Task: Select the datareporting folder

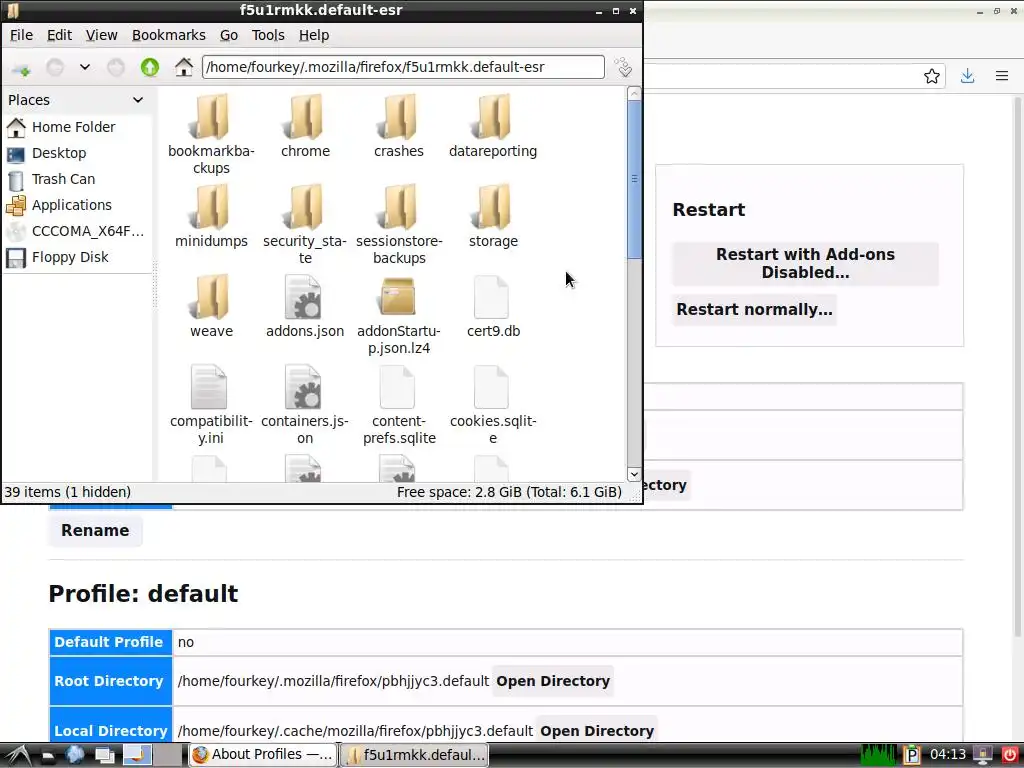Action: pyautogui.click(x=492, y=125)
